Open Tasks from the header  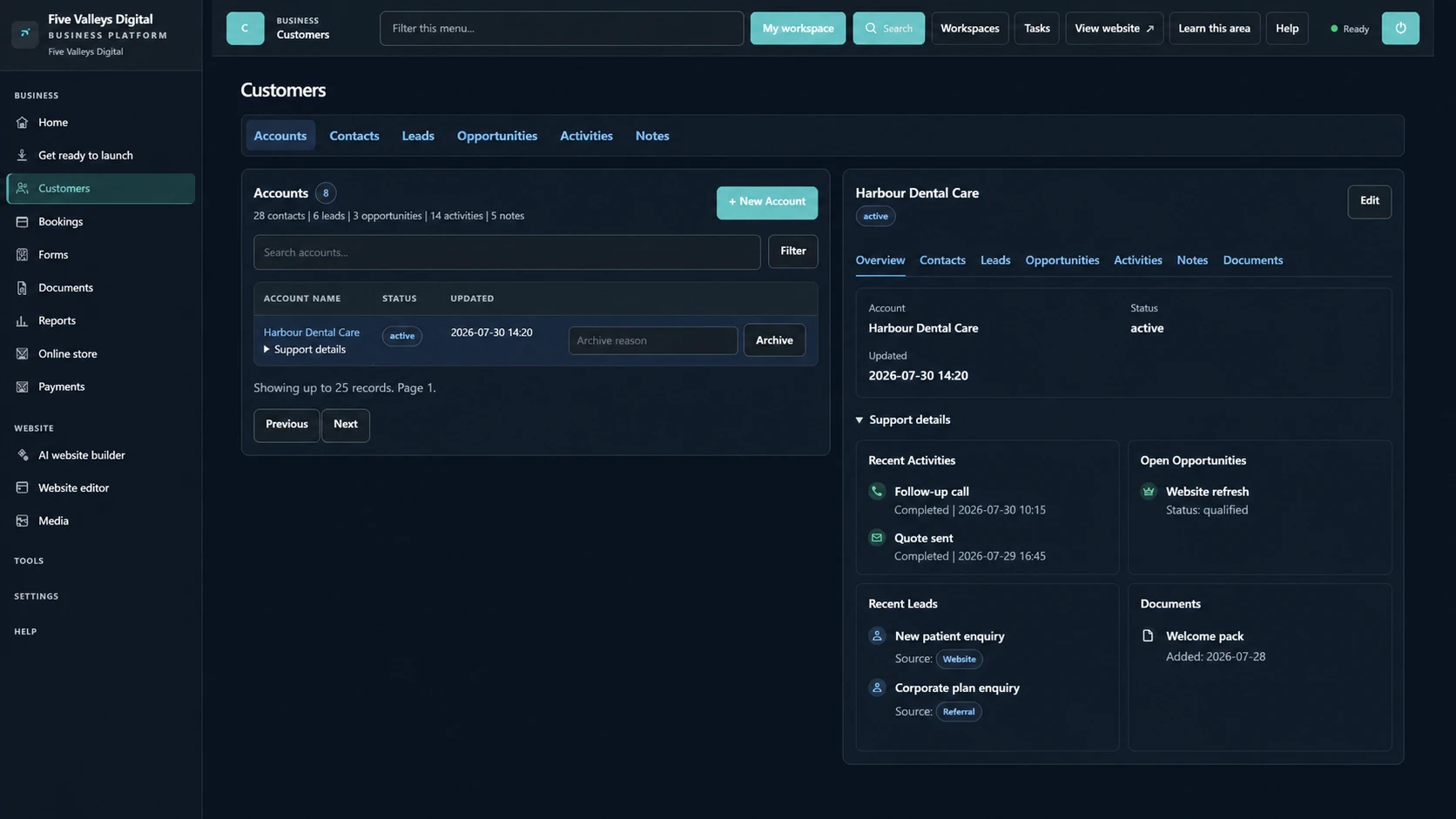pyautogui.click(x=1036, y=29)
